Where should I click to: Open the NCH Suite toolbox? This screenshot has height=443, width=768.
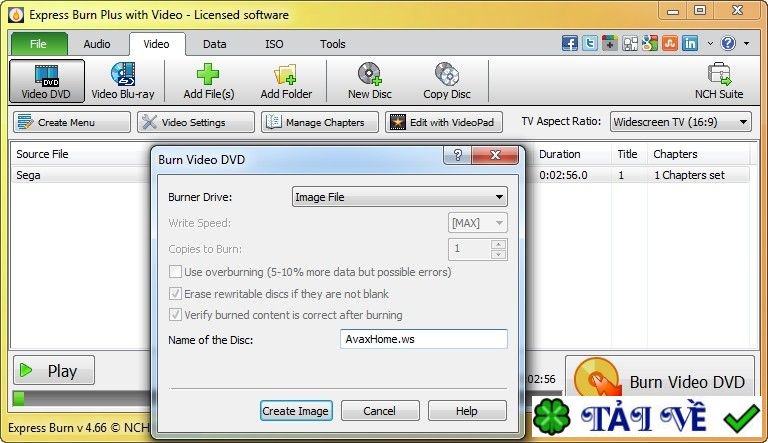point(719,81)
